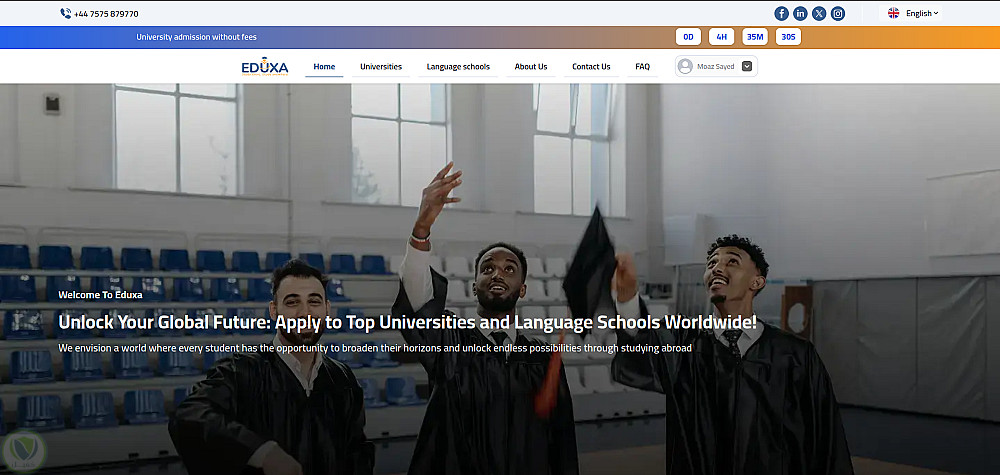
Task: Expand the Moaz Sayed account arrow
Action: tap(747, 66)
